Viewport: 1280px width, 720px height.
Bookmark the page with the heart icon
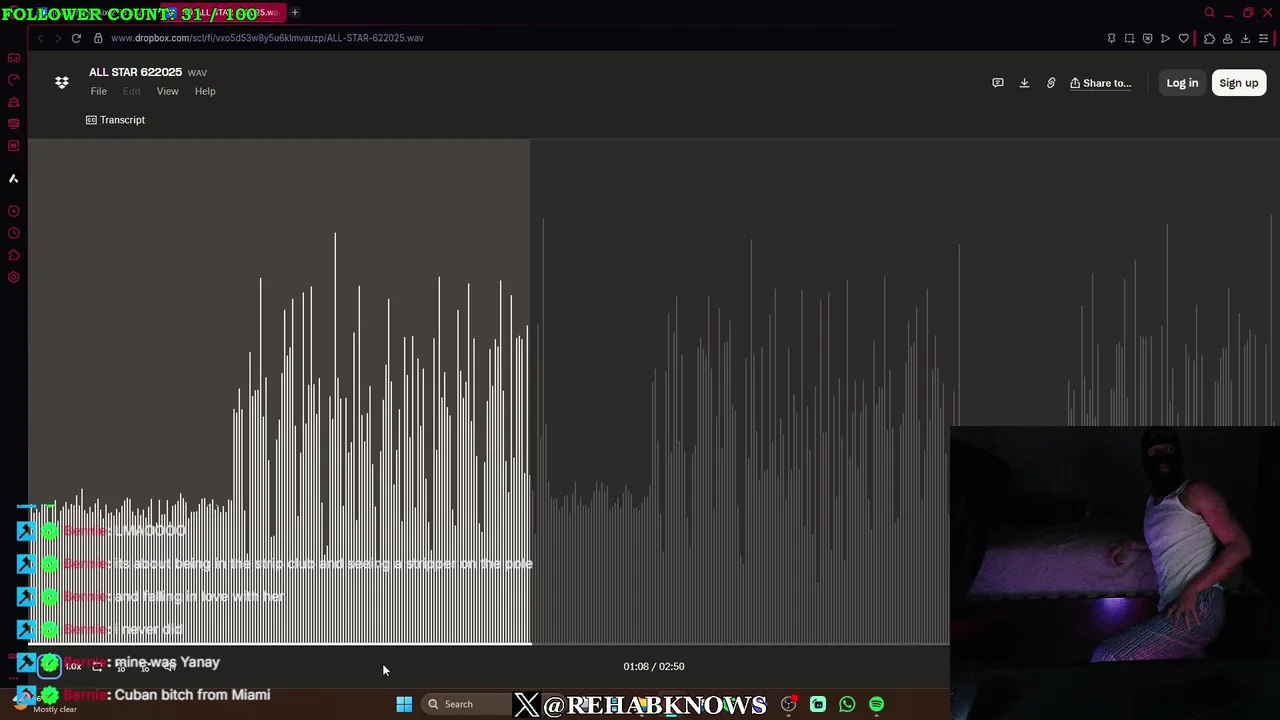point(1184,38)
